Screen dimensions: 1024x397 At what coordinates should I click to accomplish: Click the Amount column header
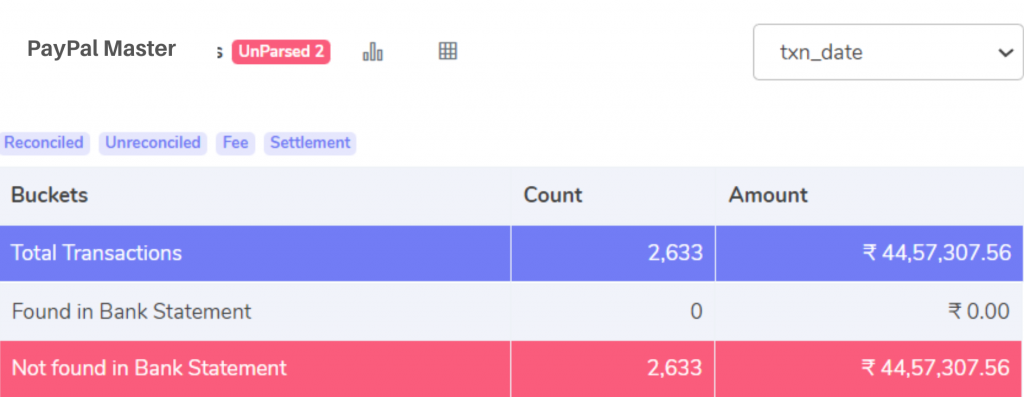coord(768,195)
